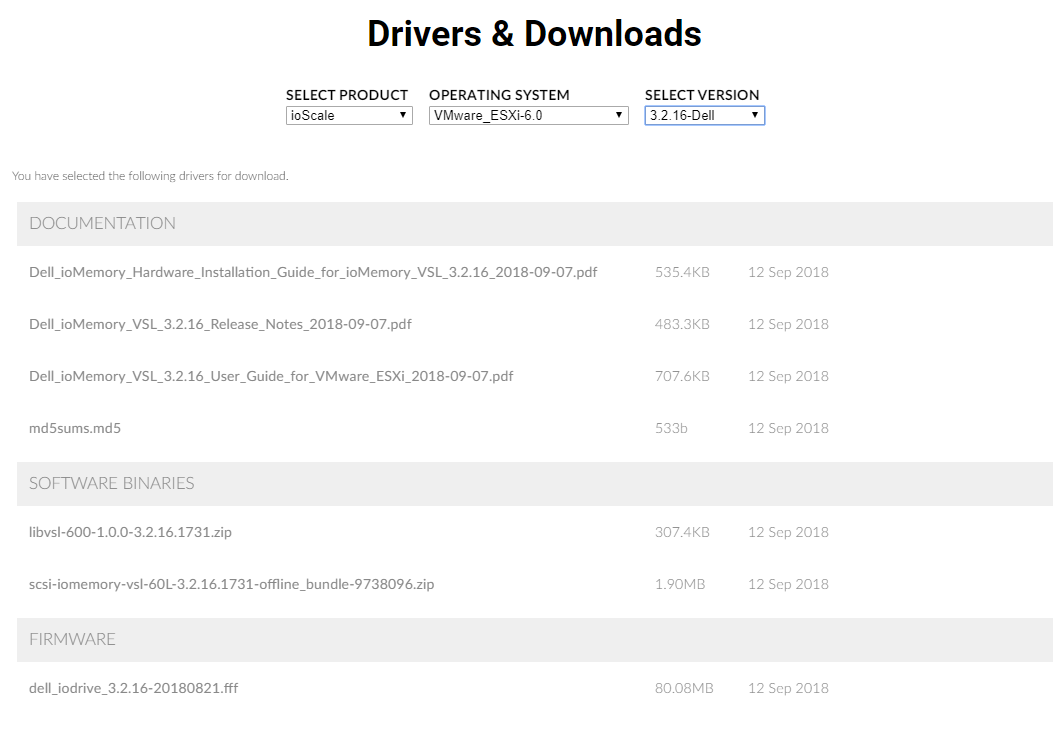Click the 1.90MB file size value
The height and width of the screenshot is (740, 1058).
point(680,584)
